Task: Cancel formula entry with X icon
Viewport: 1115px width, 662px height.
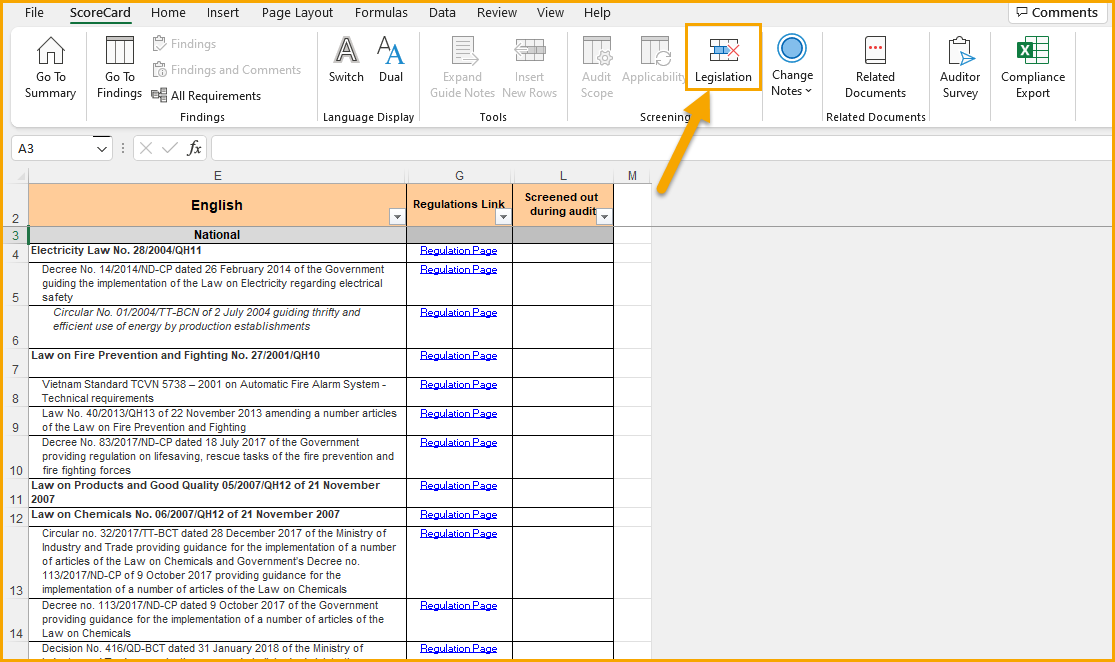Action: pyautogui.click(x=146, y=148)
